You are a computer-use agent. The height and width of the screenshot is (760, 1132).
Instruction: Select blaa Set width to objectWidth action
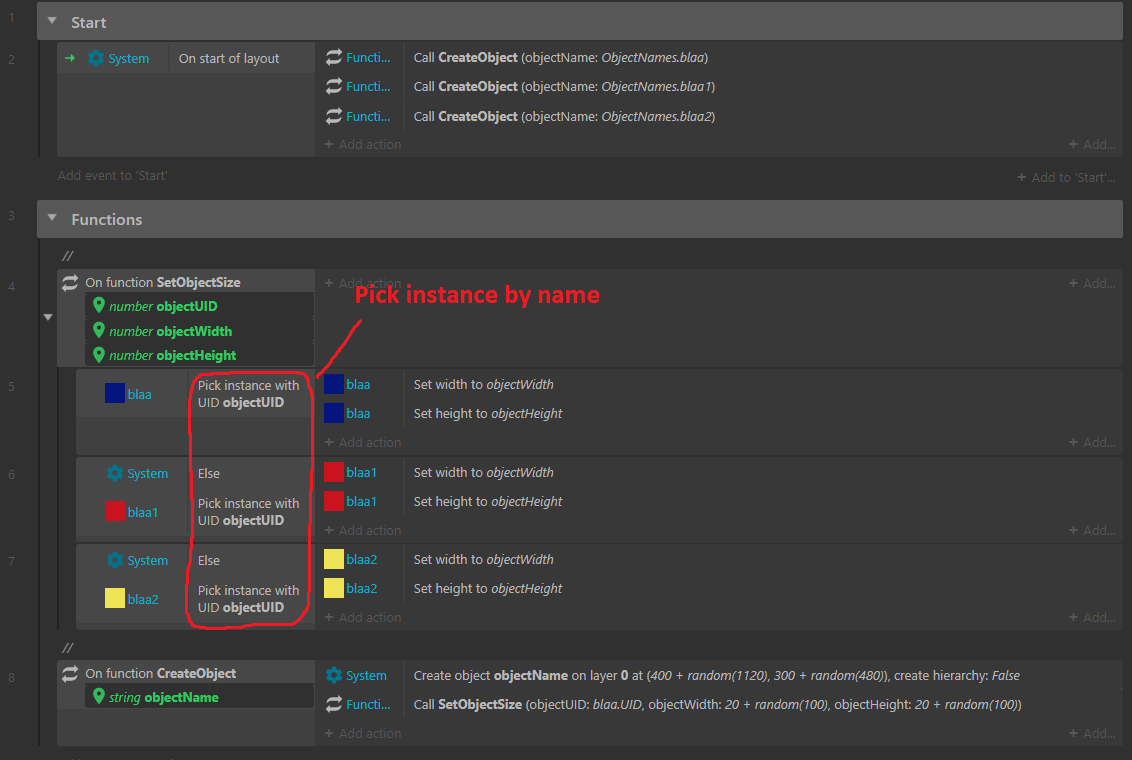click(484, 385)
